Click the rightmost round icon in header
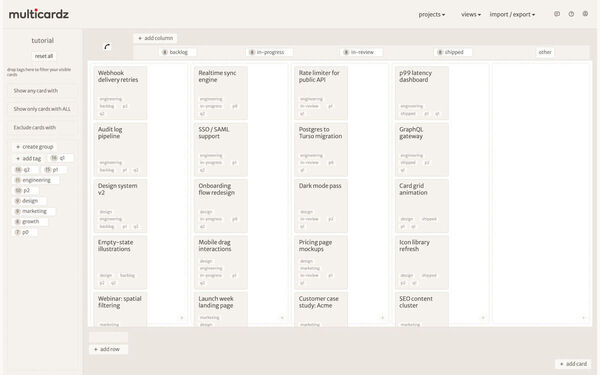This screenshot has height=375, width=600. tap(585, 14)
